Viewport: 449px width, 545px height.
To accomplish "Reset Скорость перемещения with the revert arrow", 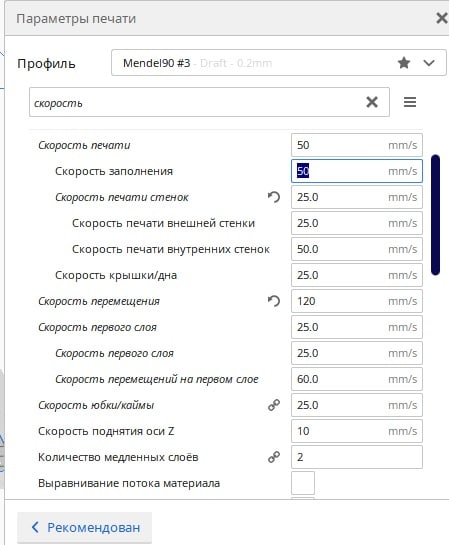I will (274, 301).
